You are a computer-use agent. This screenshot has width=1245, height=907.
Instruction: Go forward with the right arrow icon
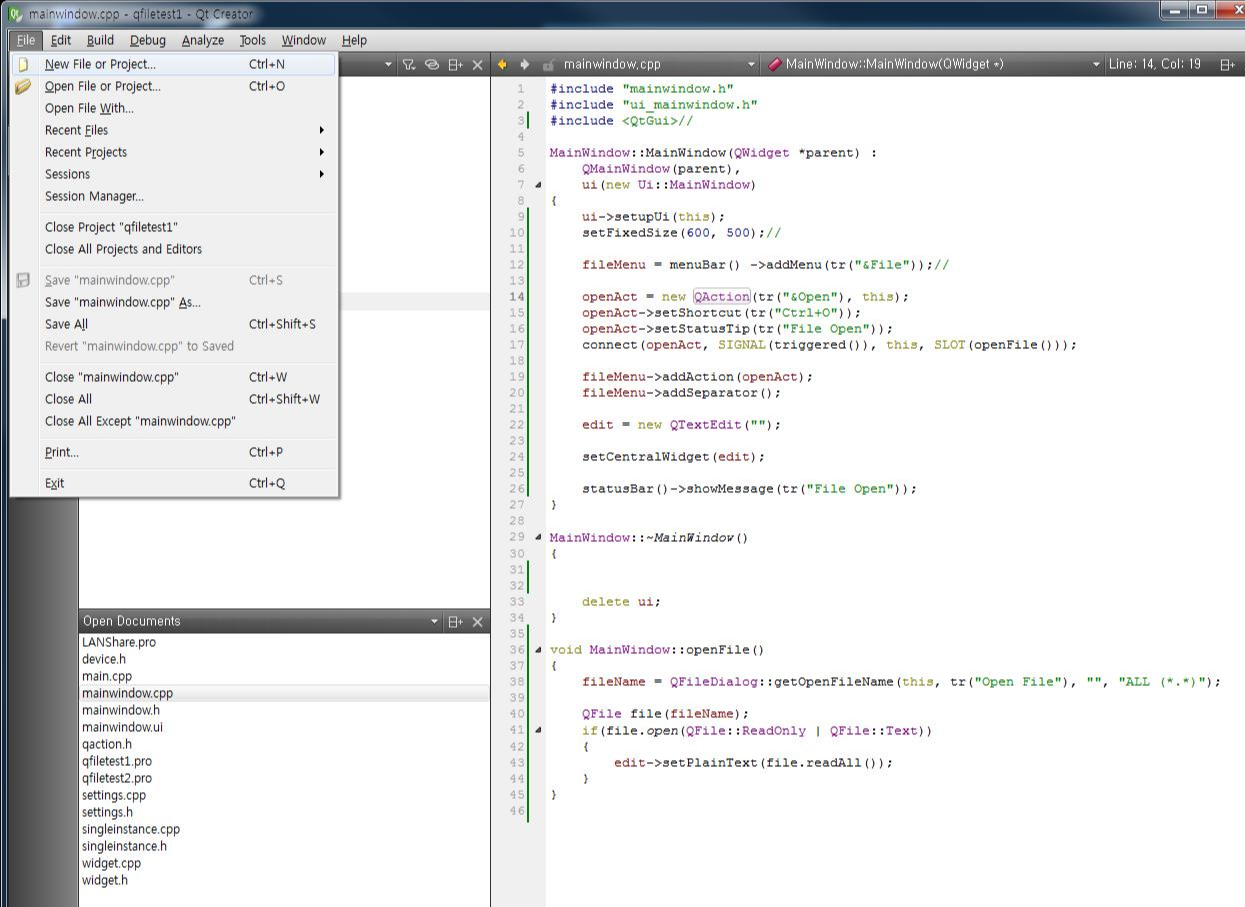(524, 64)
